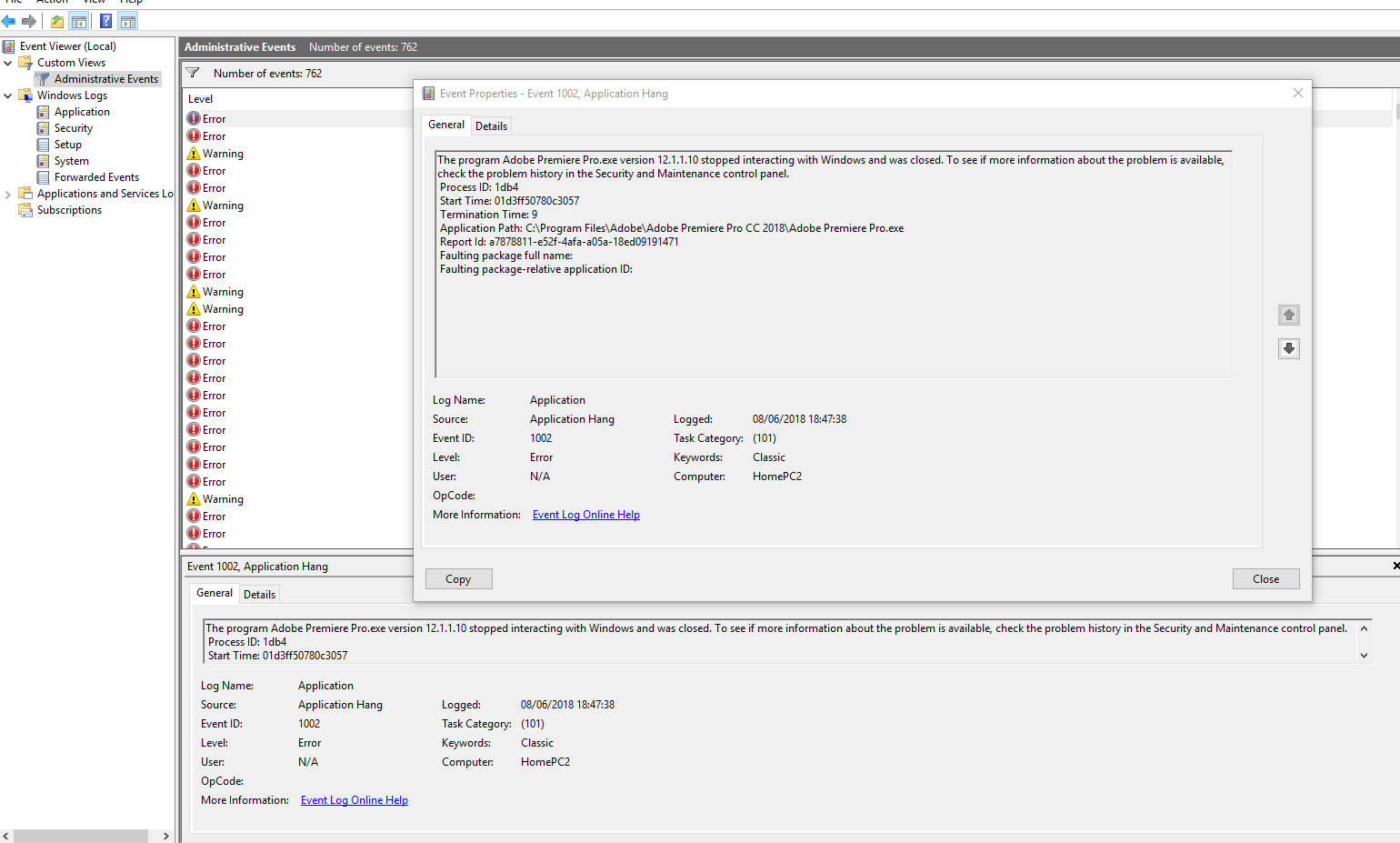1400x843 pixels.
Task: Select General tab in the lower preview pane
Action: tap(215, 593)
